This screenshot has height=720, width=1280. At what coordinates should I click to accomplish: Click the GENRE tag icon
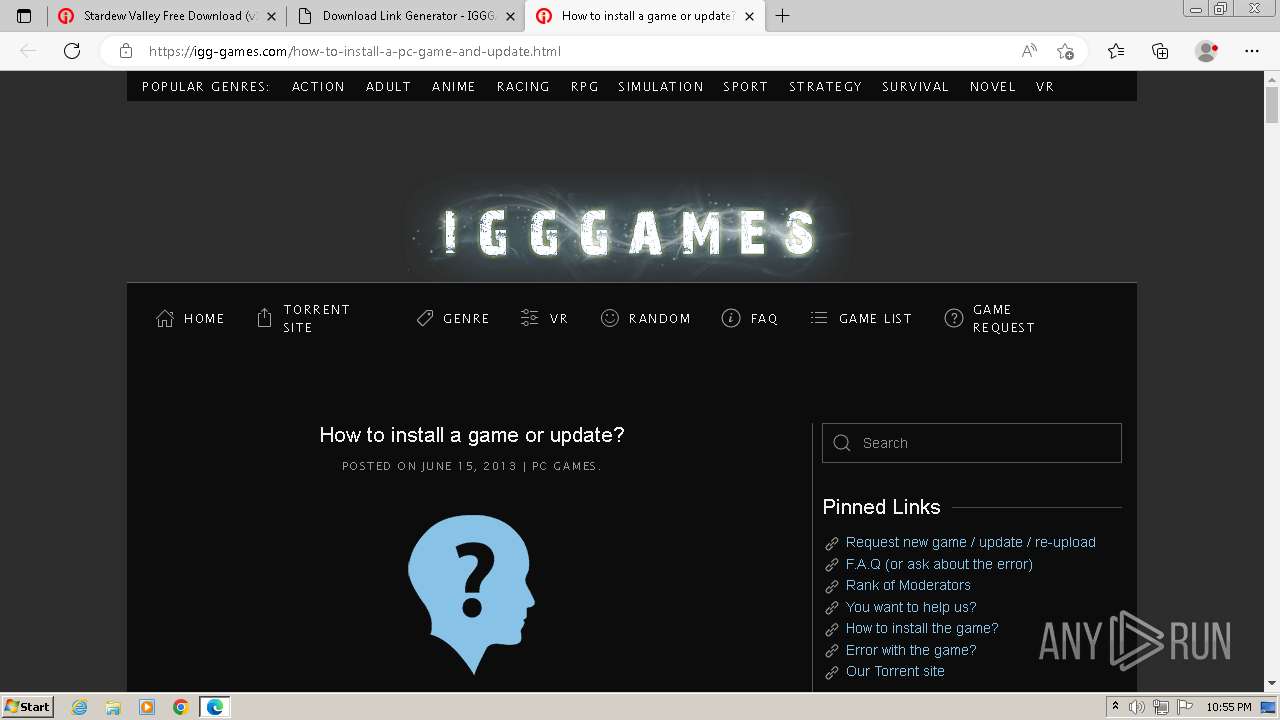(x=425, y=318)
